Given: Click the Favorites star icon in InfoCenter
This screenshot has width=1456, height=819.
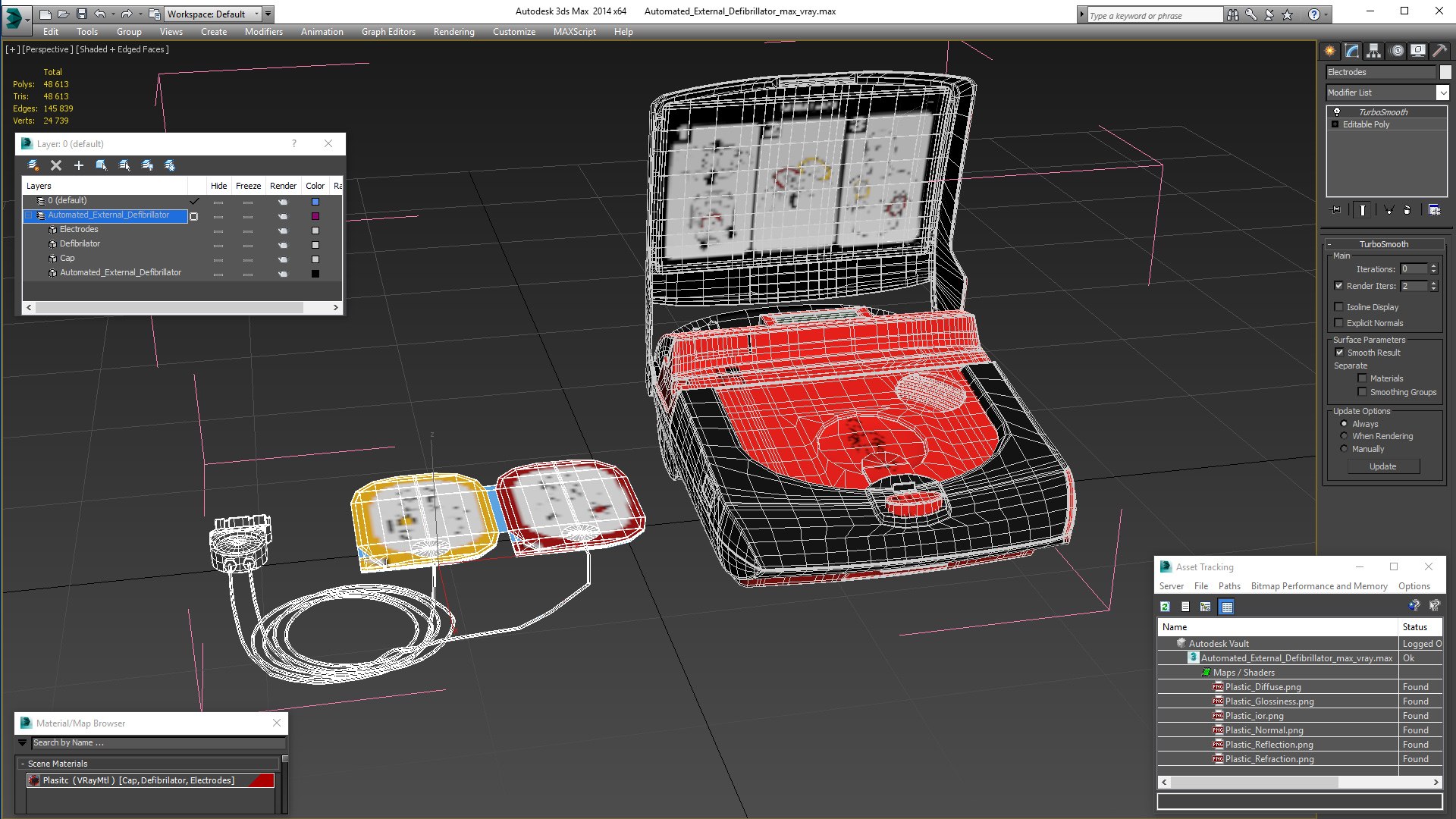Looking at the screenshot, I should coord(1288,14).
